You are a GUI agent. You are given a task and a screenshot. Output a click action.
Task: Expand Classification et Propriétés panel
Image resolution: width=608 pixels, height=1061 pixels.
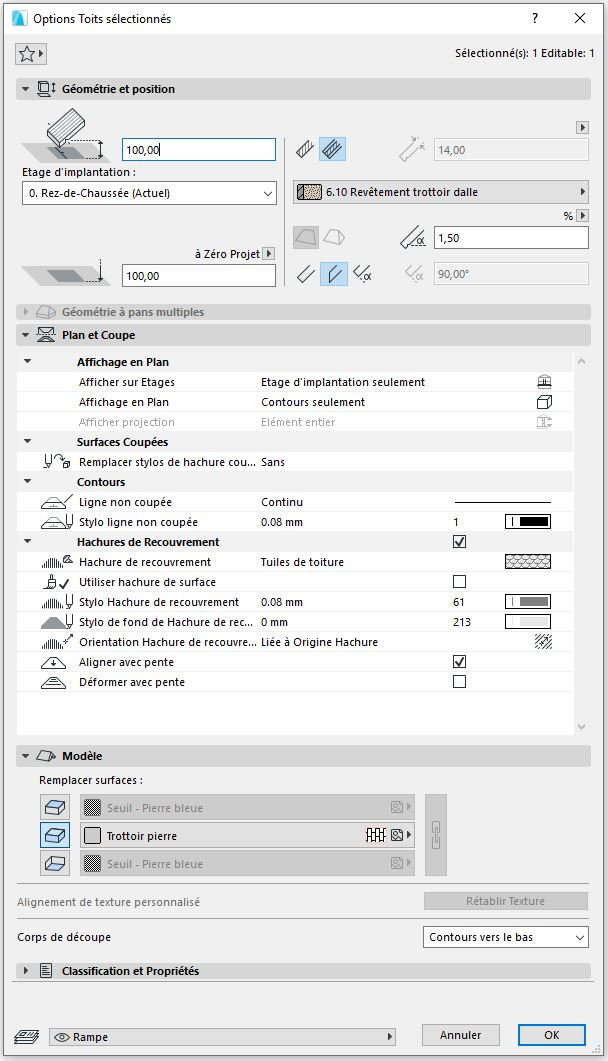click(x=26, y=971)
